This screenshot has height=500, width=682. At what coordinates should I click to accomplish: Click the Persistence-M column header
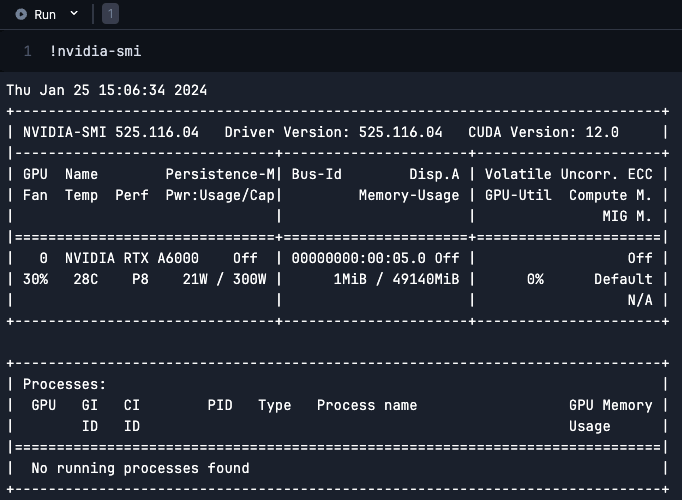tap(220, 174)
